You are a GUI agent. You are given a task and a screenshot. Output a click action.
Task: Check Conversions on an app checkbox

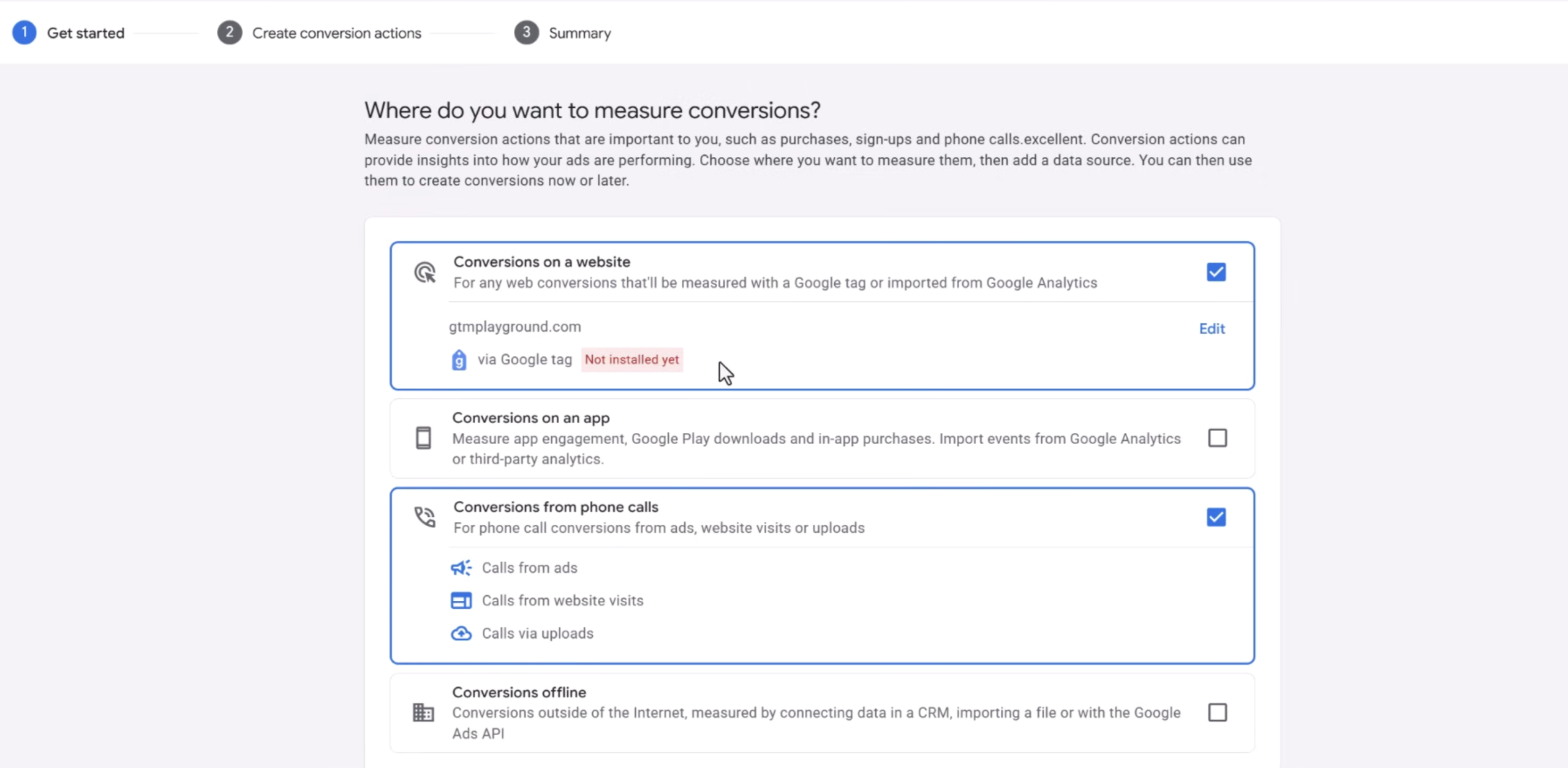pos(1218,438)
